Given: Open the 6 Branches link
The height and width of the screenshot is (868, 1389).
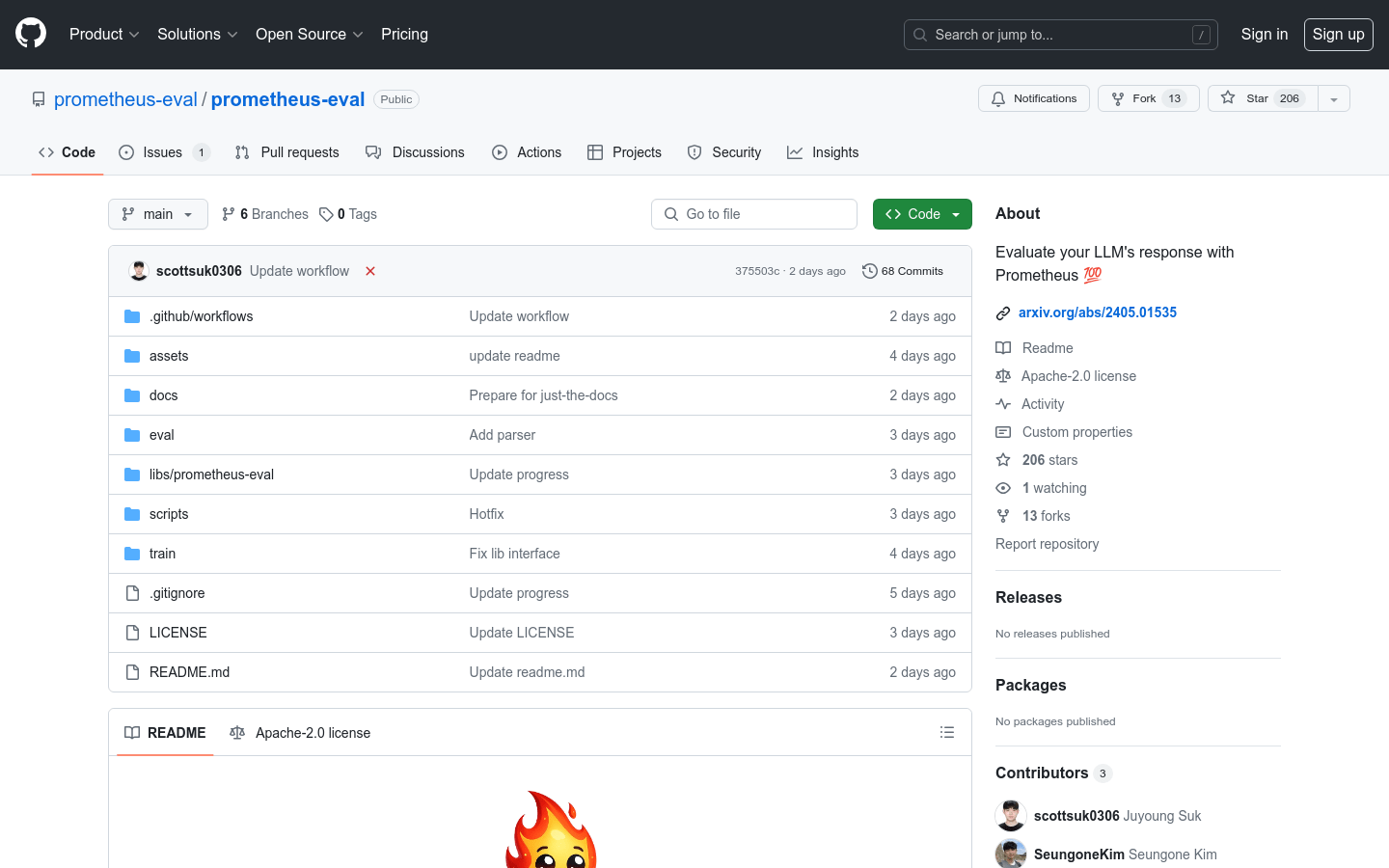Looking at the screenshot, I should point(265,214).
